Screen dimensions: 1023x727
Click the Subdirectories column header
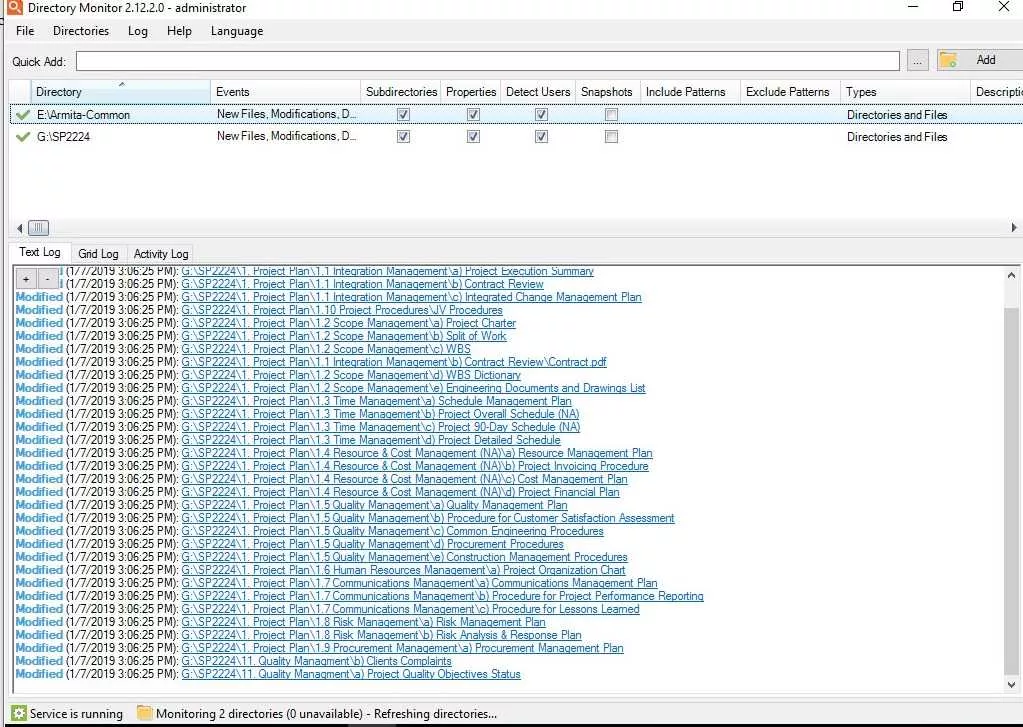click(x=401, y=92)
